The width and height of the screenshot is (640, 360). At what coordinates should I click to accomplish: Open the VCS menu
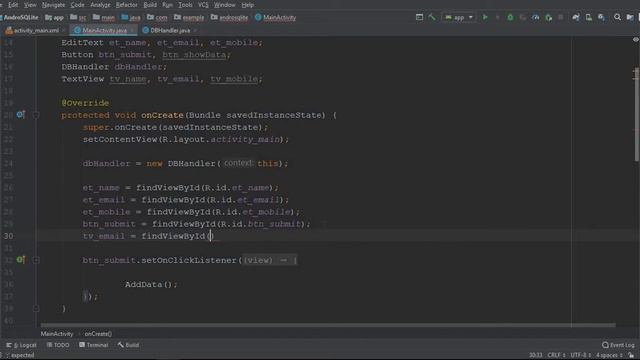point(203,5)
